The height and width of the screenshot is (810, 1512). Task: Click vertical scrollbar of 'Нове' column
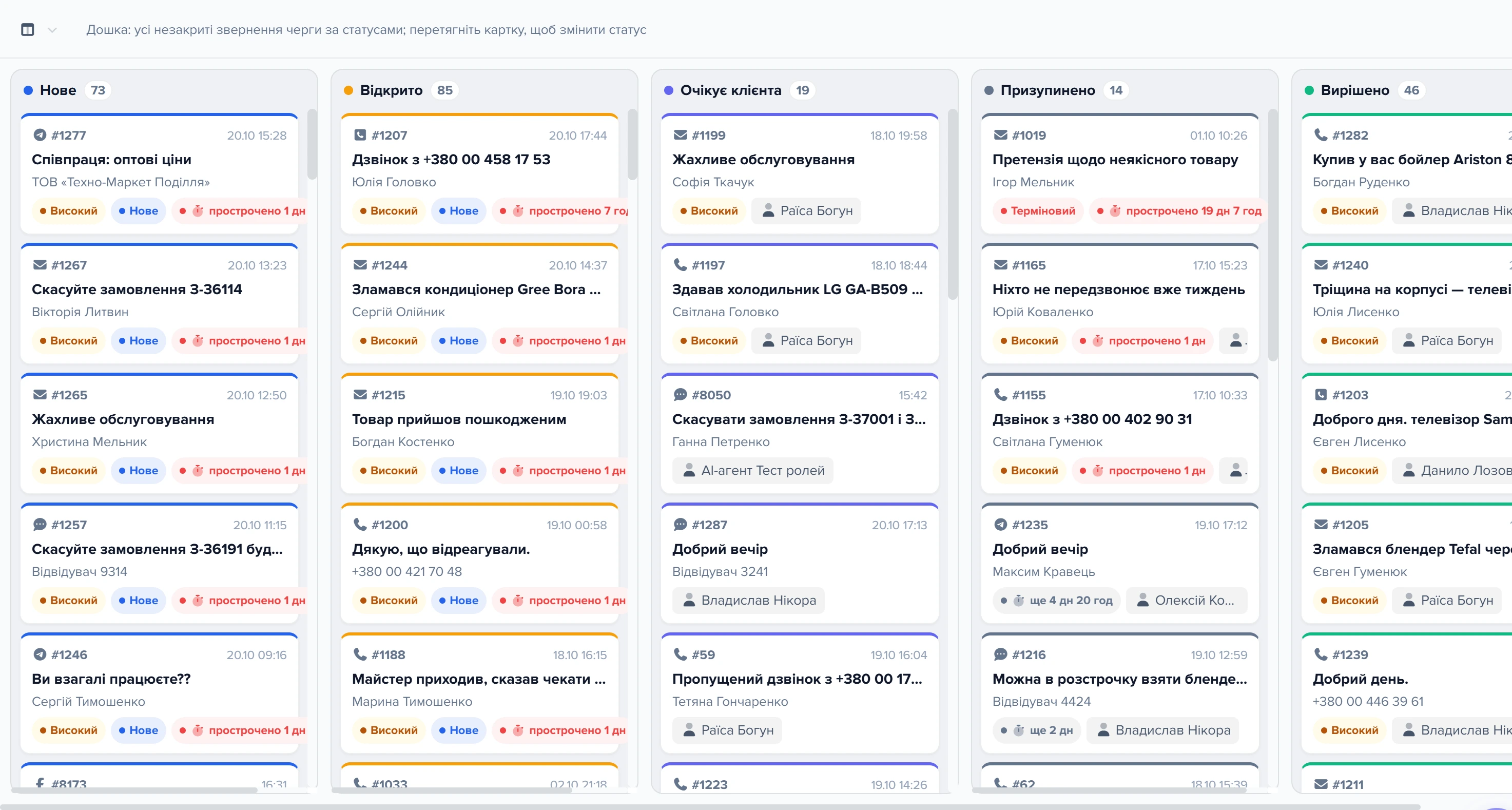click(312, 144)
